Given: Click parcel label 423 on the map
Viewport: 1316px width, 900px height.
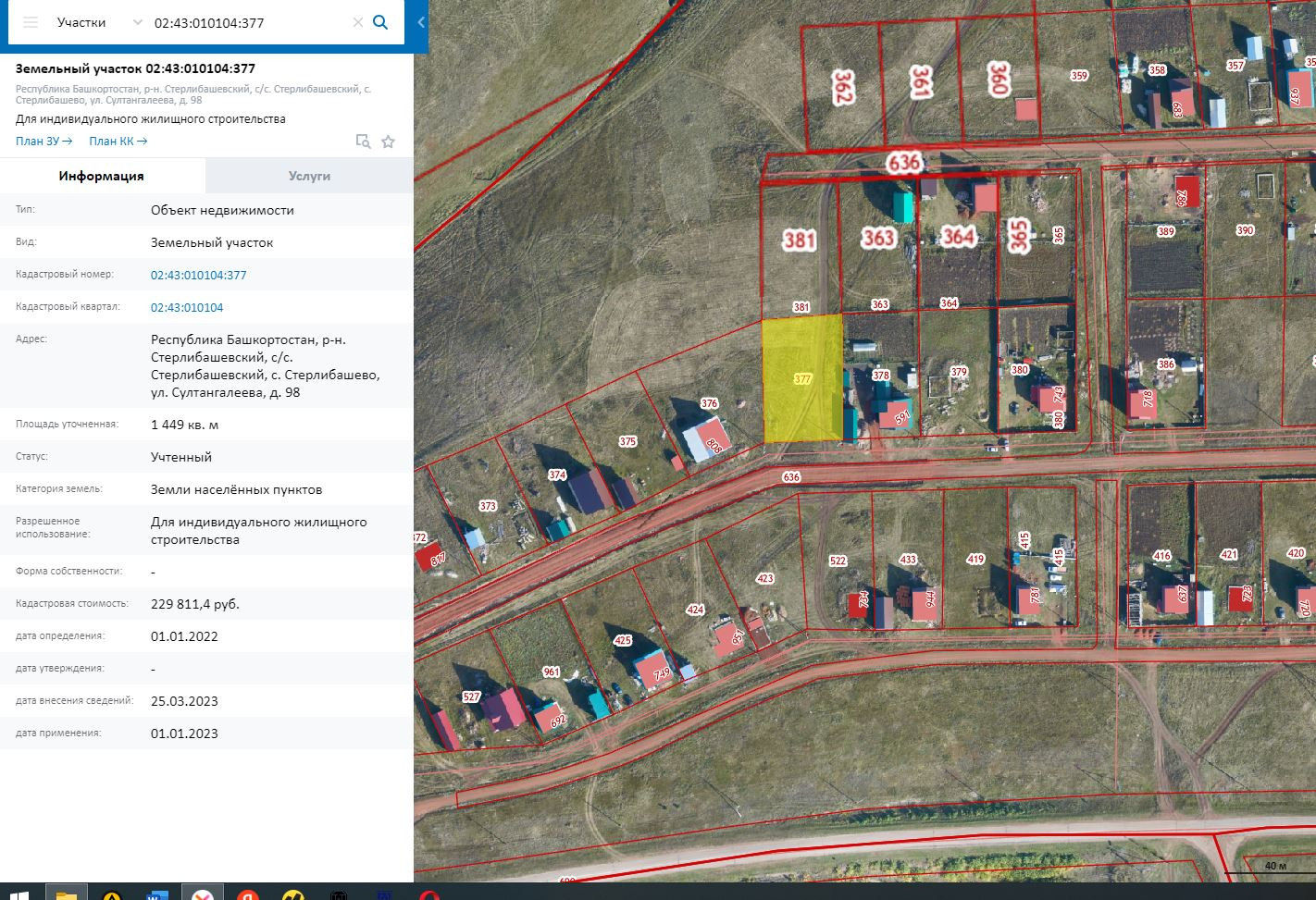Looking at the screenshot, I should 764,579.
